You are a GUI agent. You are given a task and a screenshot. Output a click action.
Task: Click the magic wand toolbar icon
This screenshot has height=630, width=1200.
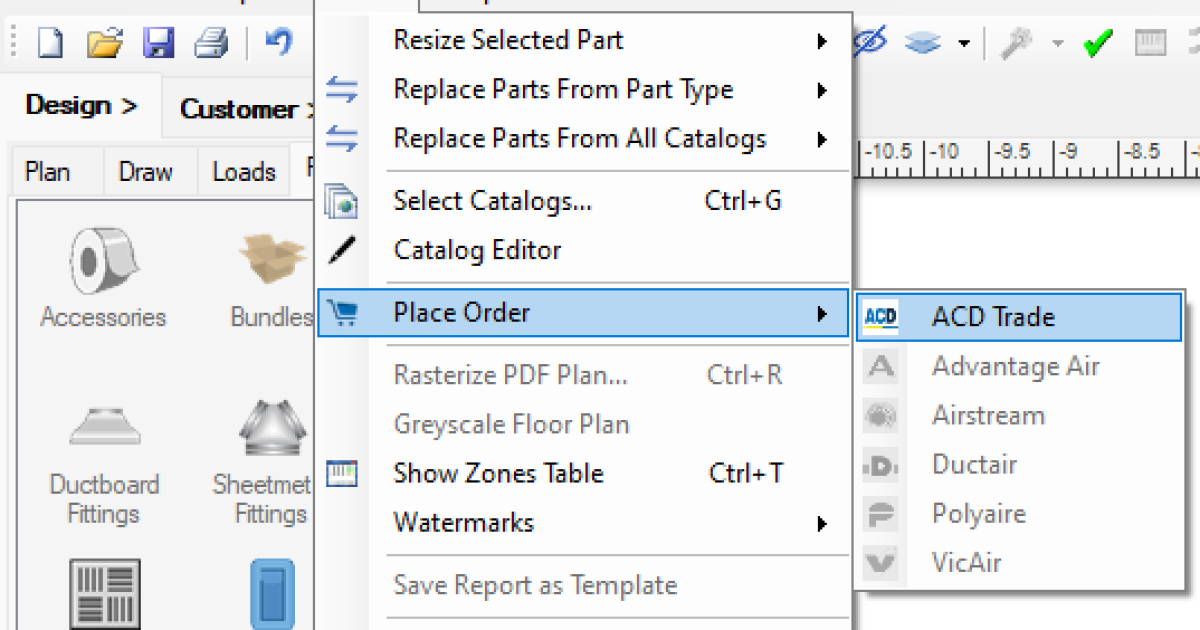[1016, 43]
